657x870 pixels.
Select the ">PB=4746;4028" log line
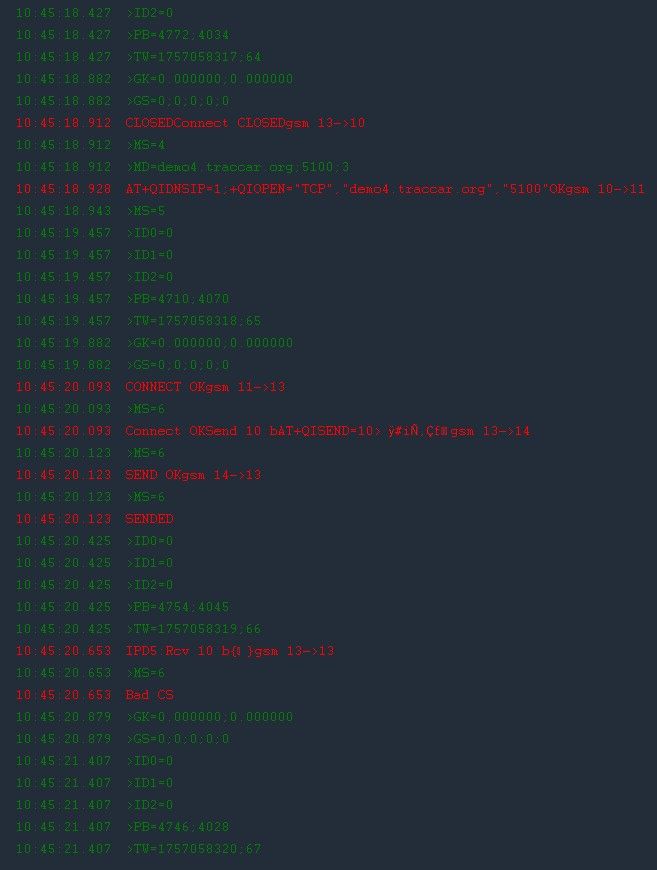[177, 827]
